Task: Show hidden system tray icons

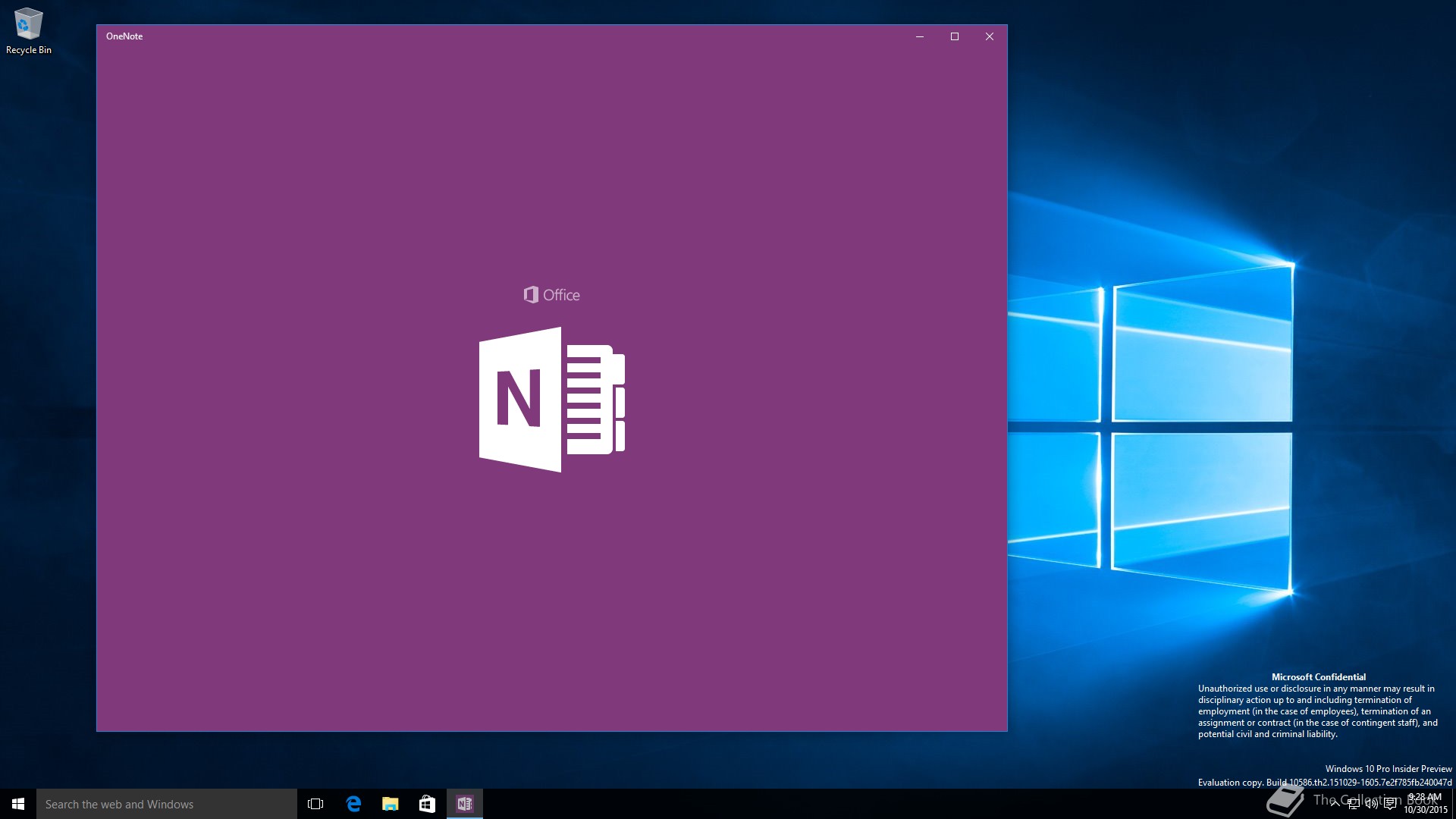Action: point(1335,804)
